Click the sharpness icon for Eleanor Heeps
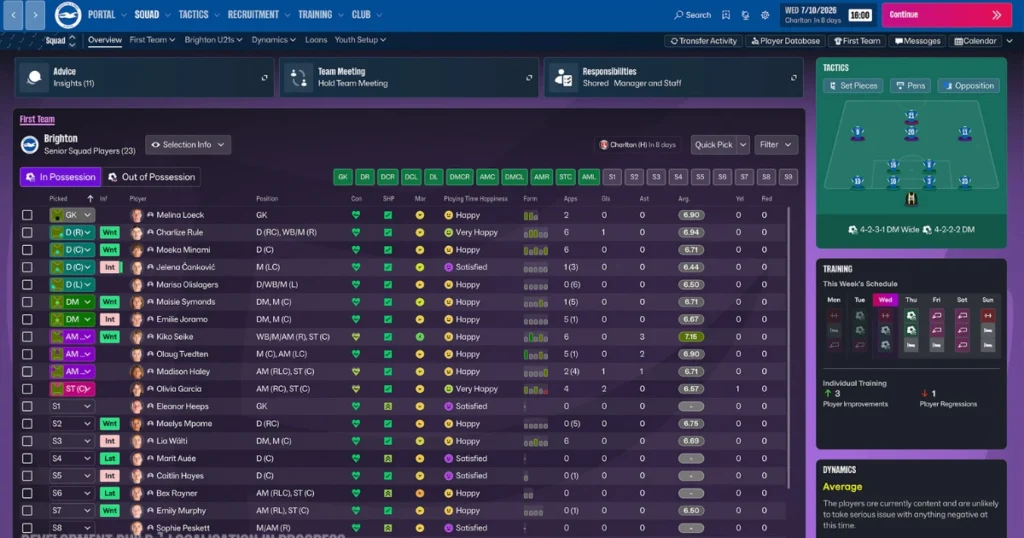The image size is (1024, 538). click(388, 406)
